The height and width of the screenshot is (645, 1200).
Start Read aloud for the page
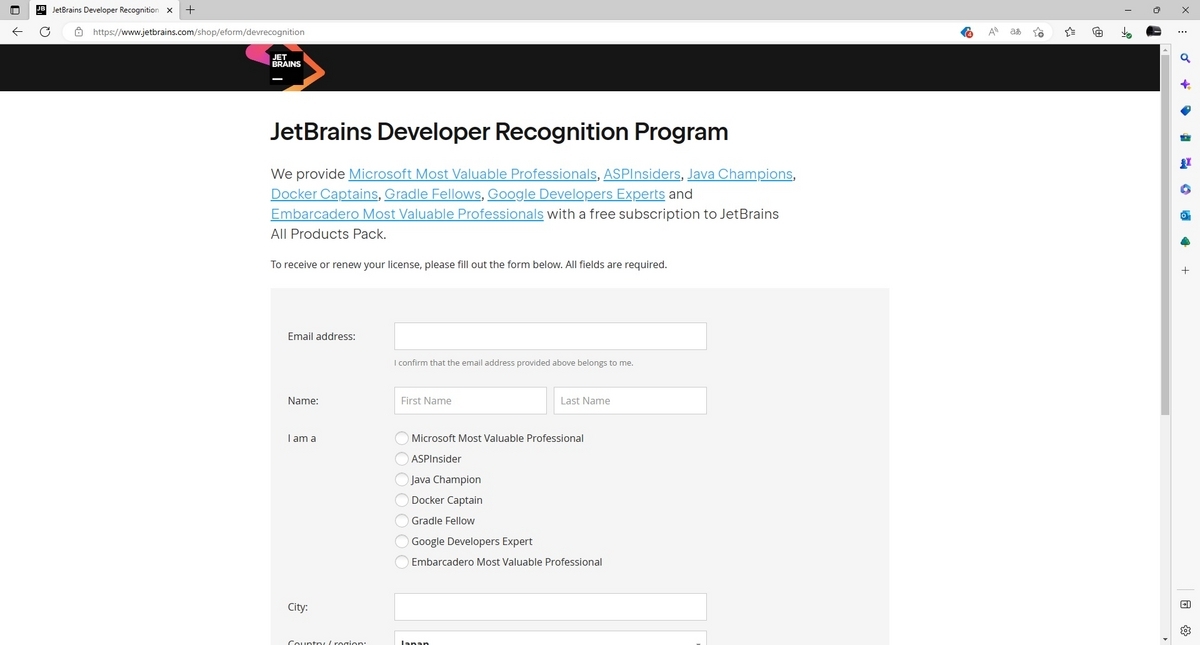pos(992,32)
